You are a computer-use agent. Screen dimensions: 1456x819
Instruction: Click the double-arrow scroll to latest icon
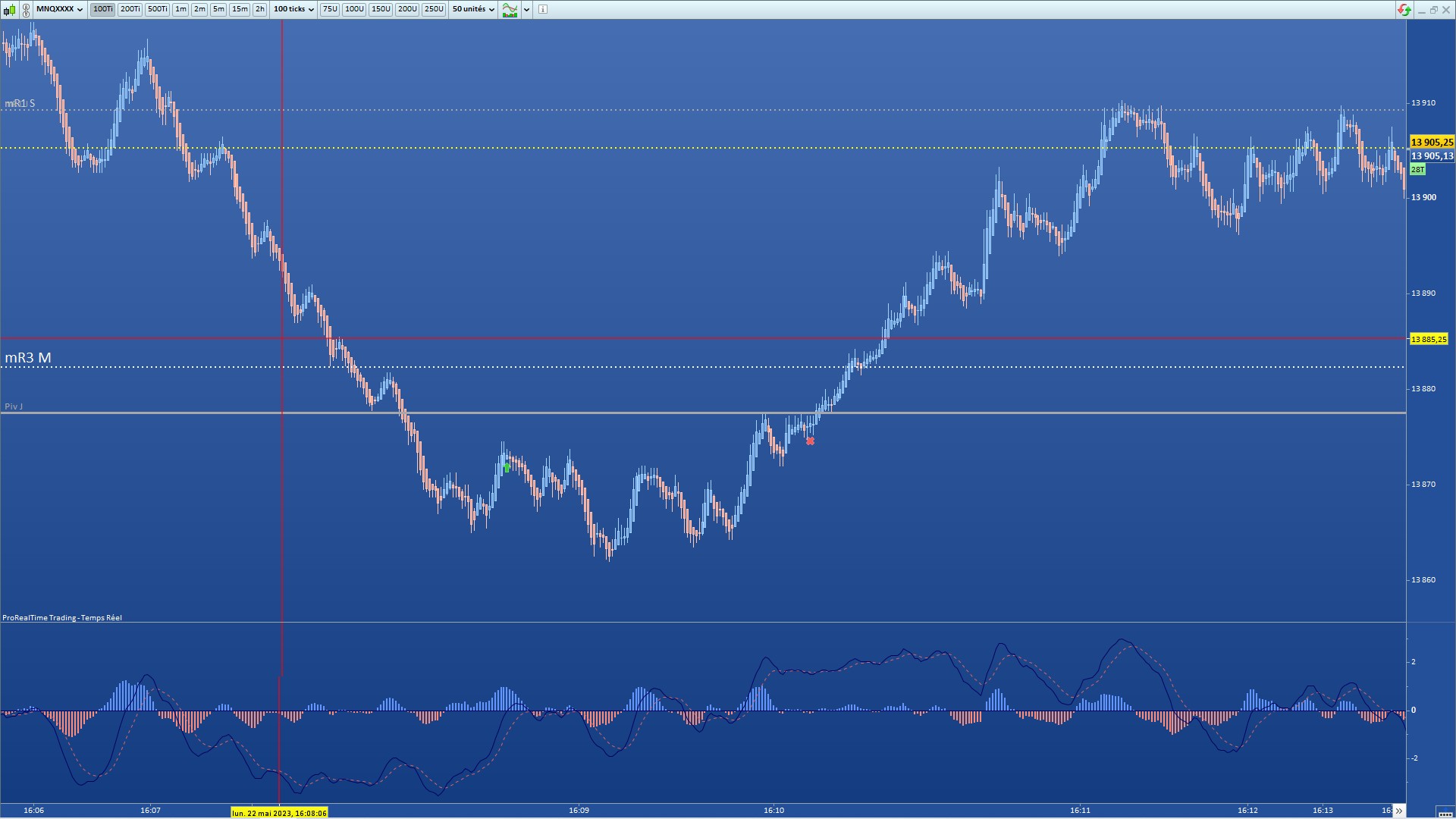click(x=1398, y=811)
